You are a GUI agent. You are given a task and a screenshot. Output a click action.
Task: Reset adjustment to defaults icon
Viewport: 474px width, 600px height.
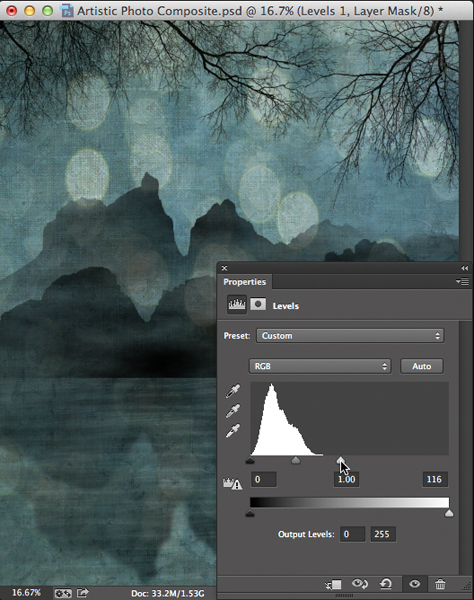[x=386, y=584]
